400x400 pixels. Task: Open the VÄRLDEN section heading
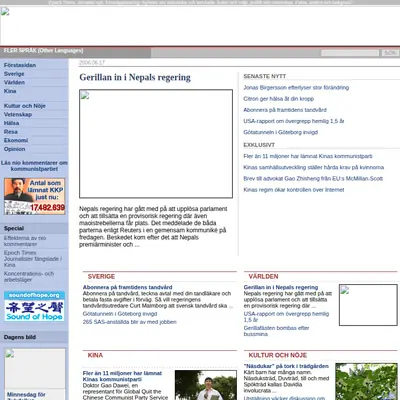263,277
